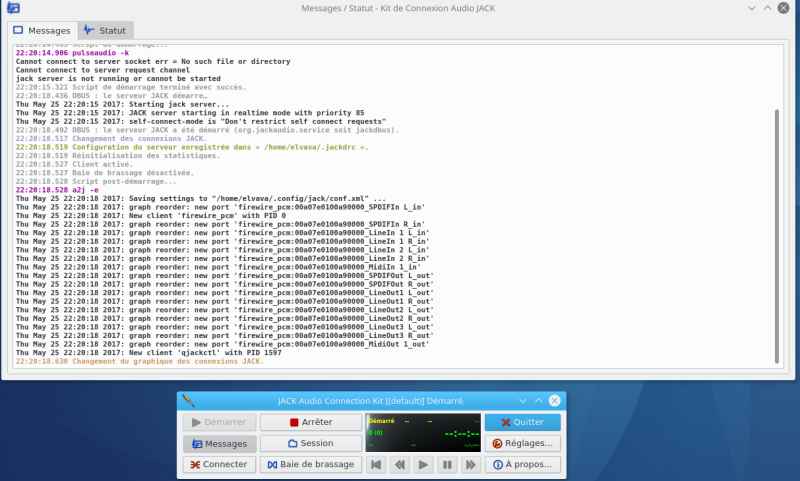Click the messages log vertical scrollbar
The image size is (800, 481).
click(x=777, y=236)
